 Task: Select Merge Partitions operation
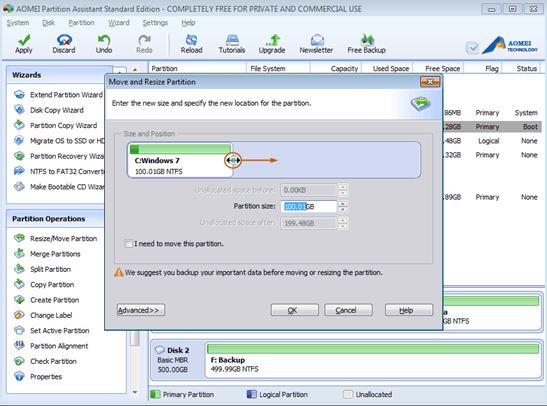click(x=47, y=254)
